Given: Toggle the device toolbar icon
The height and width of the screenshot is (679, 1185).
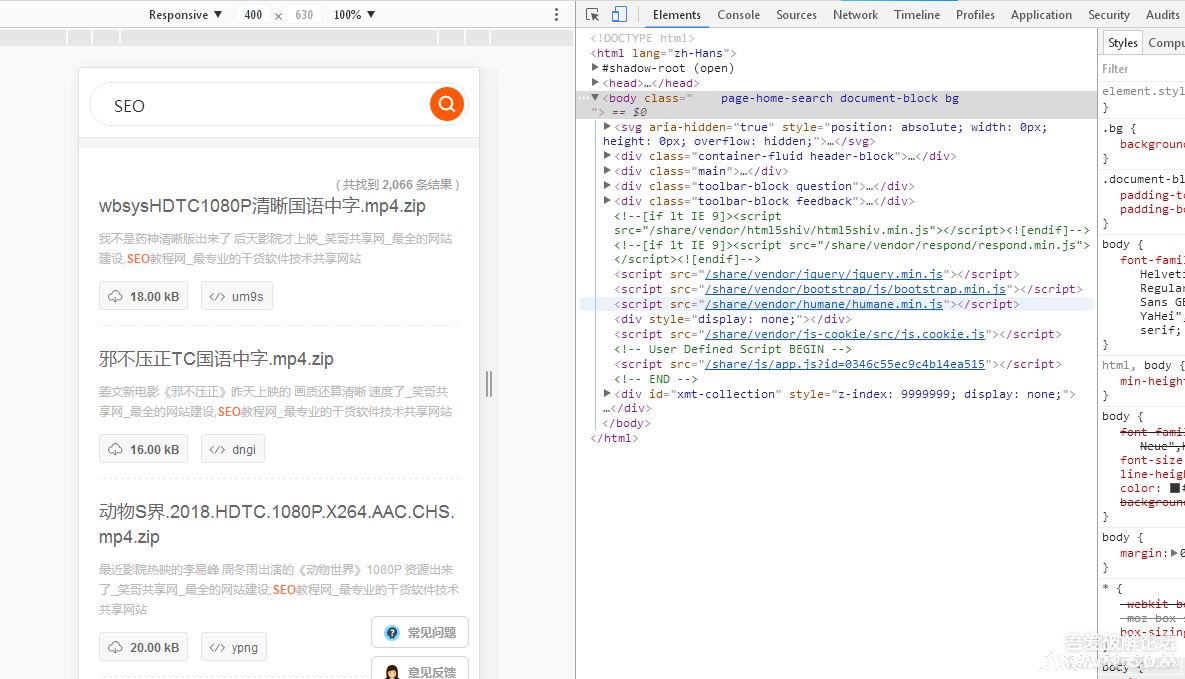Looking at the screenshot, I should pyautogui.click(x=619, y=14).
